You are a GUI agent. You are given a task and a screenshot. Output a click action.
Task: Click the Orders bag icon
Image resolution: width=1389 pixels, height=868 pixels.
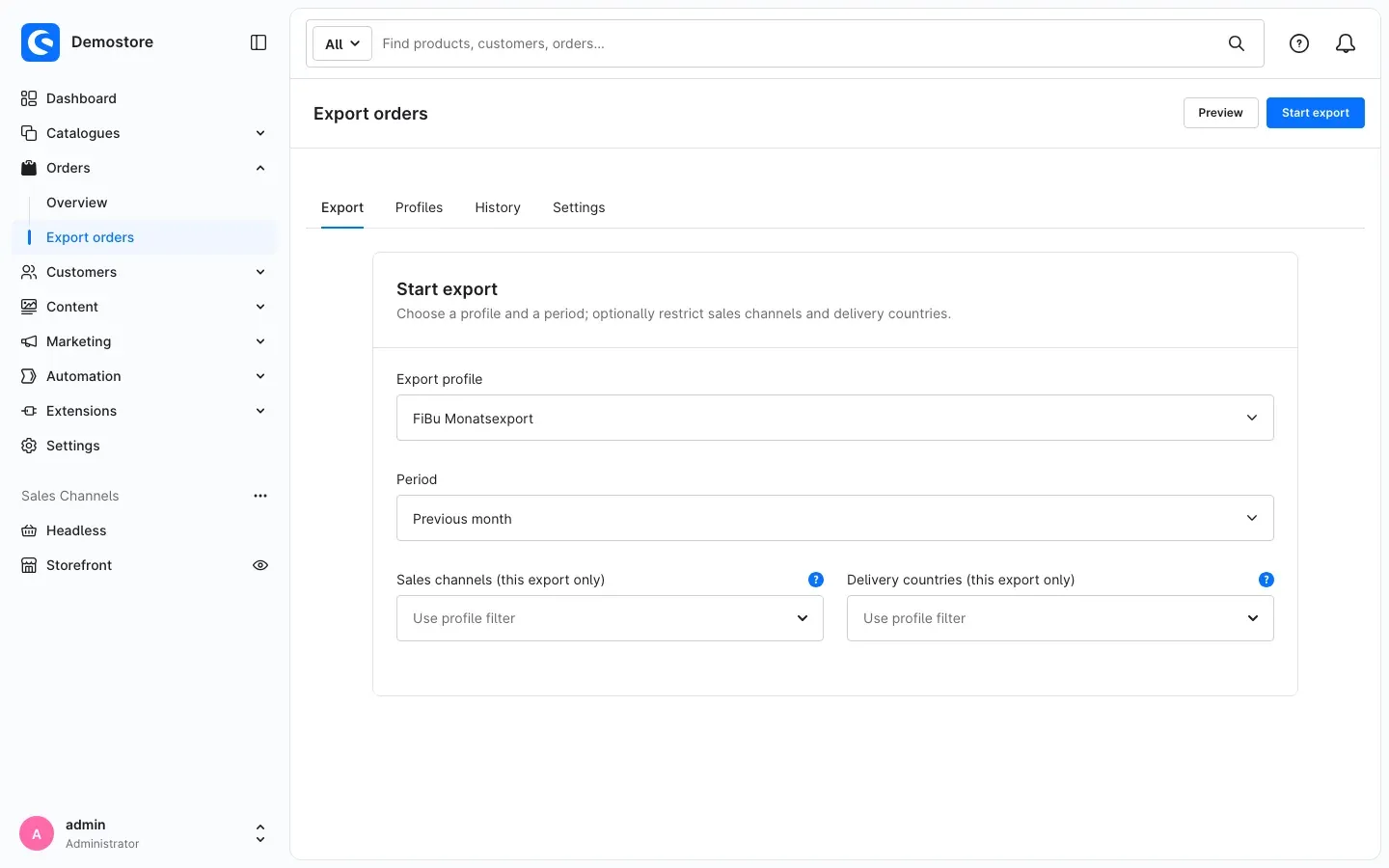[x=29, y=168]
